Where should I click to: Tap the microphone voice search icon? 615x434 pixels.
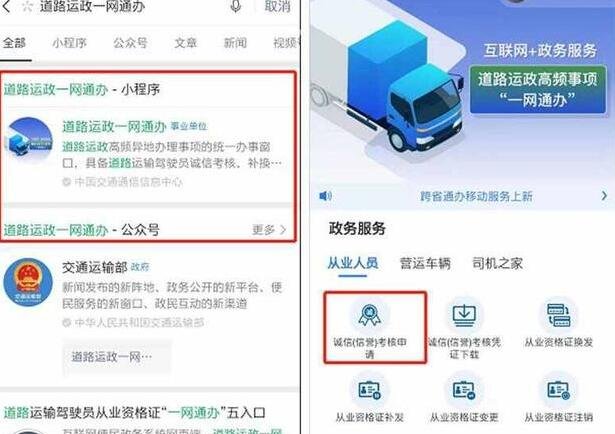235,5
